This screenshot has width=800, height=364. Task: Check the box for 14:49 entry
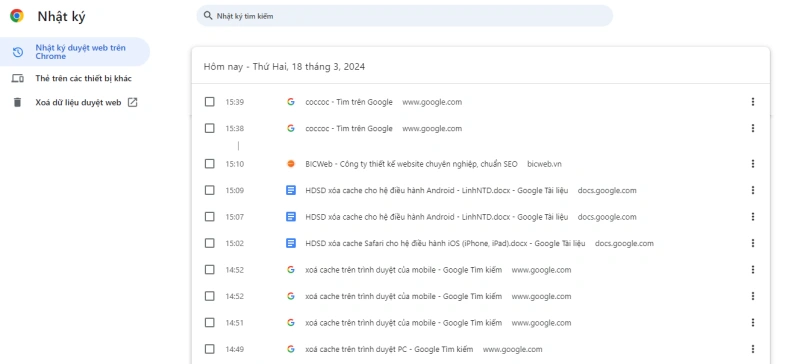click(x=210, y=349)
